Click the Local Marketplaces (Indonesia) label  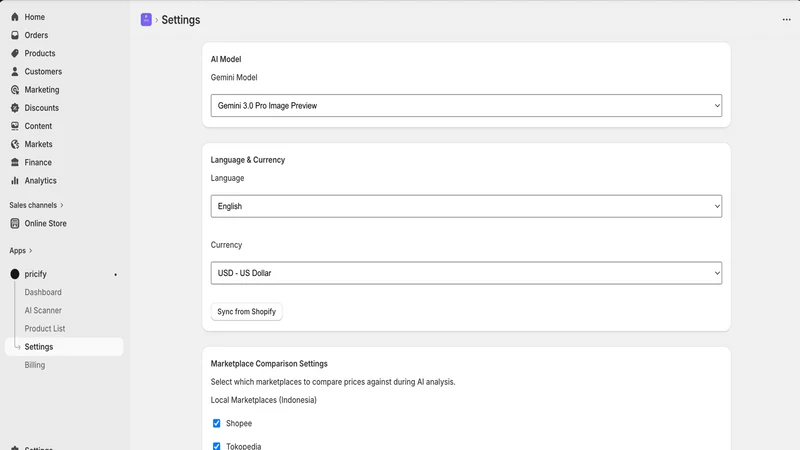263,400
